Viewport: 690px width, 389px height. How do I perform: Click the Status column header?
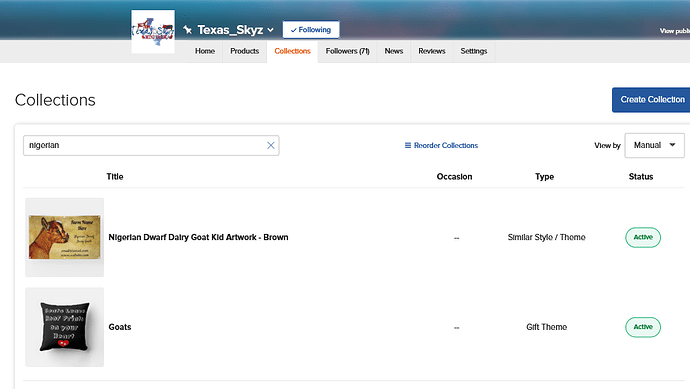[641, 176]
